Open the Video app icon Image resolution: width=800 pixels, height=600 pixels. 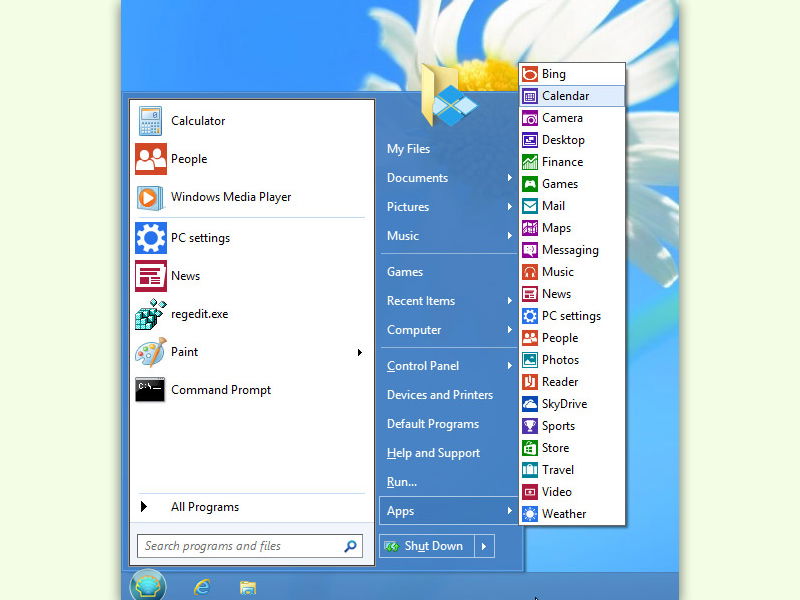pyautogui.click(x=530, y=492)
